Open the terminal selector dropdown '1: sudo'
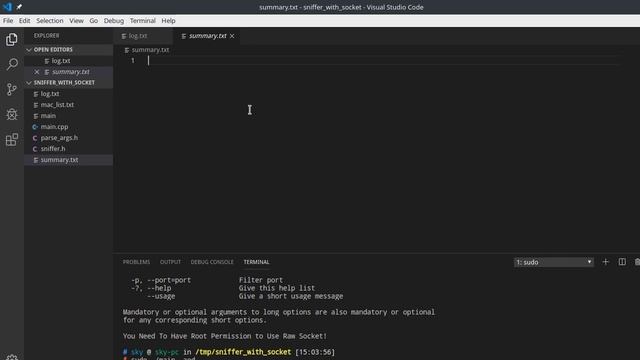 click(553, 262)
